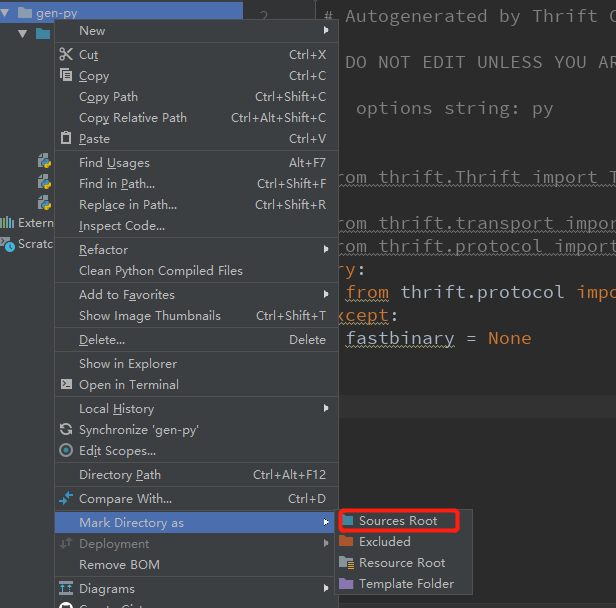Click 'options string: py' comment line
Image resolution: width=616 pixels, height=608 pixels.
454,108
